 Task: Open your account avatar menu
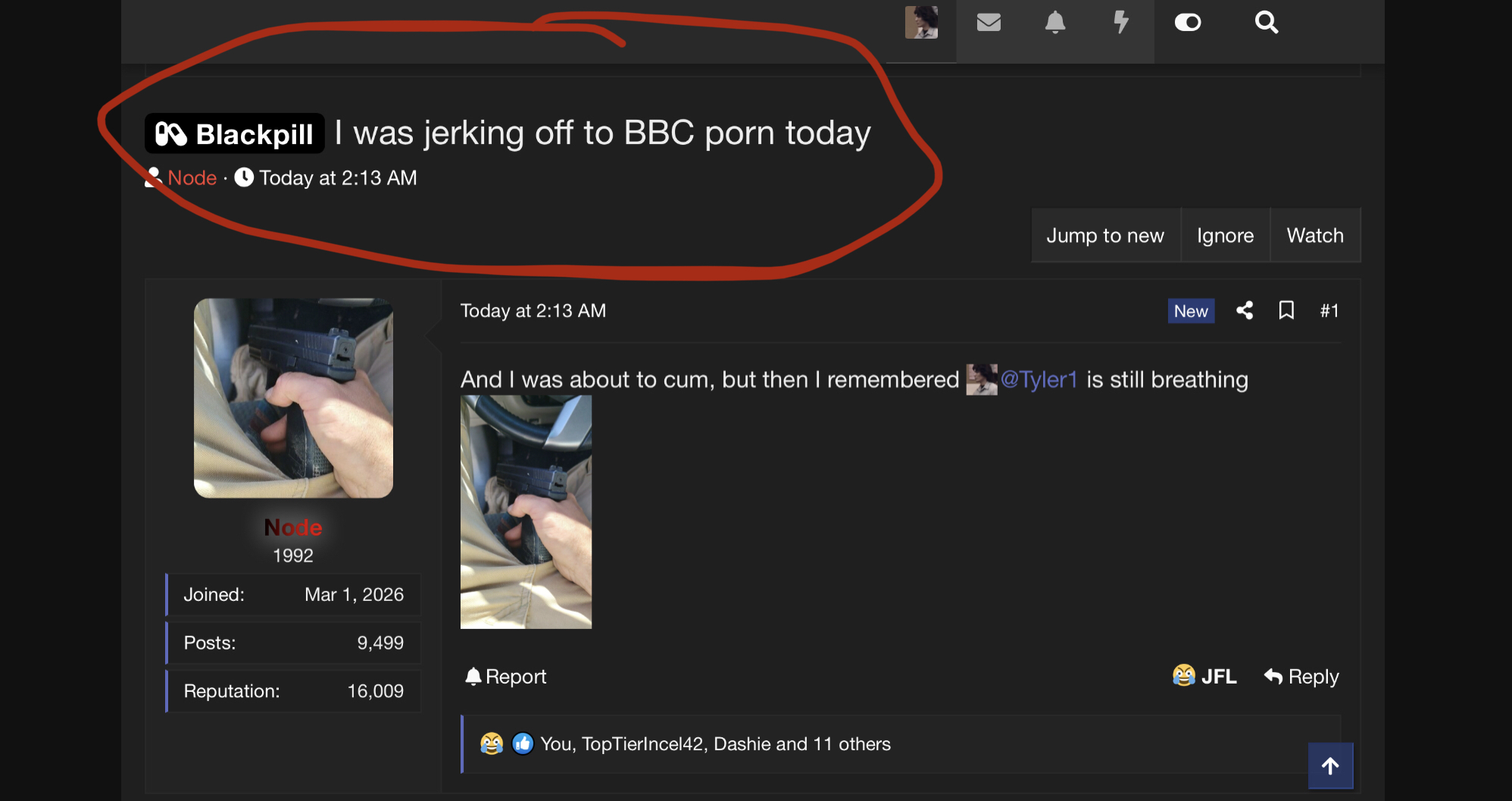click(x=921, y=23)
